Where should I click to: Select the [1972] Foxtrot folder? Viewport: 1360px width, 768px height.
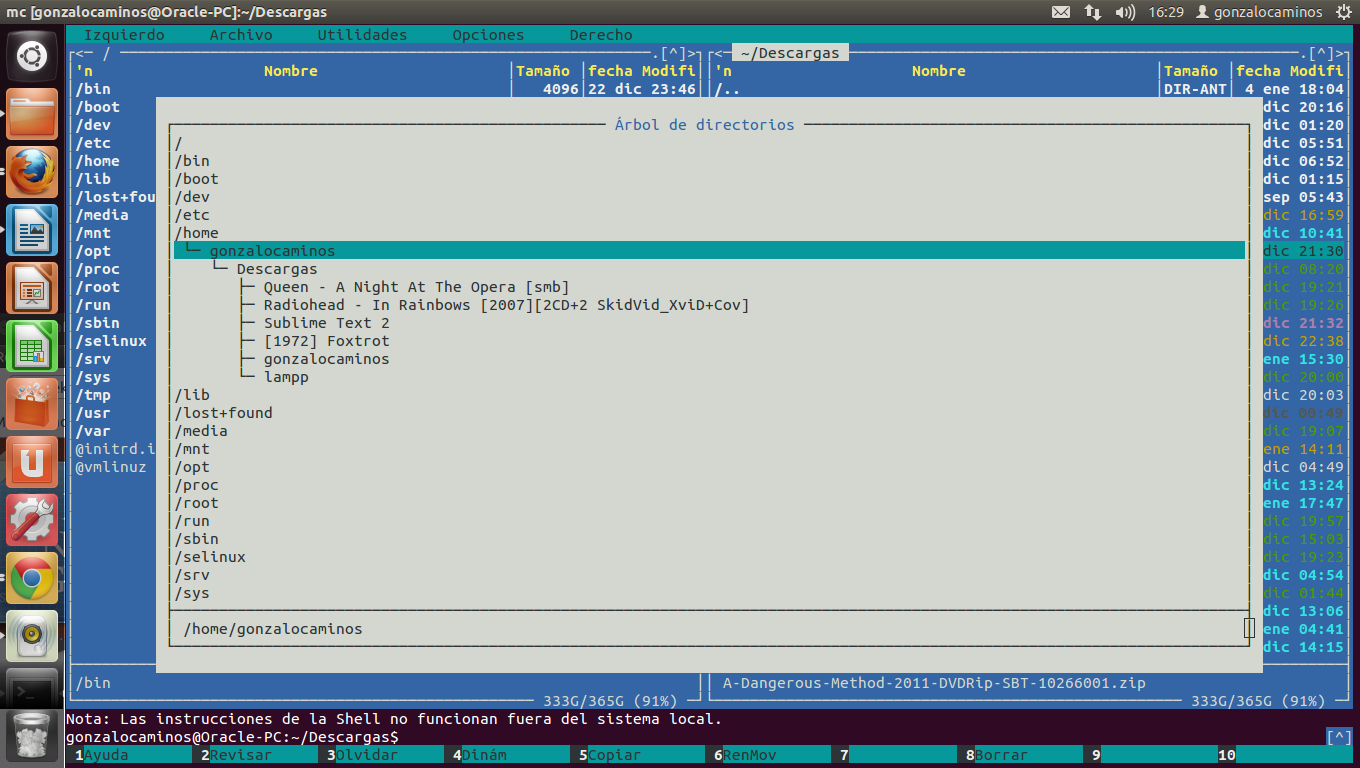coord(327,341)
